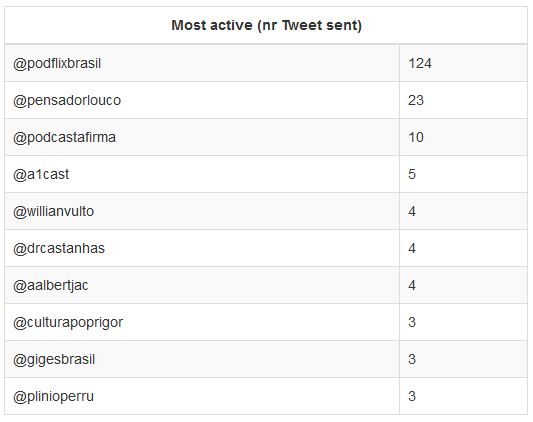The width and height of the screenshot is (533, 422).
Task: Select count 3 beside @plinioperru
Action: pyautogui.click(x=412, y=396)
